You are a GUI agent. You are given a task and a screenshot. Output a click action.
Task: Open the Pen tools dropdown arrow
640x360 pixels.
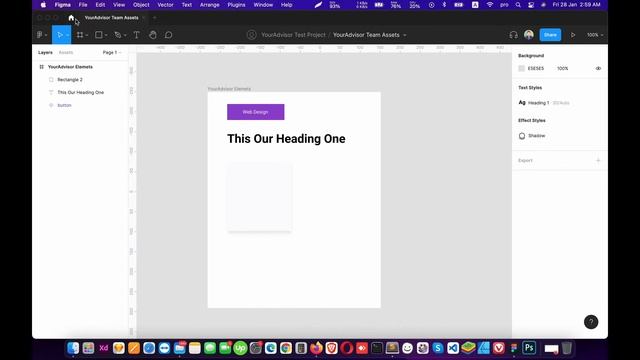tap(125, 36)
